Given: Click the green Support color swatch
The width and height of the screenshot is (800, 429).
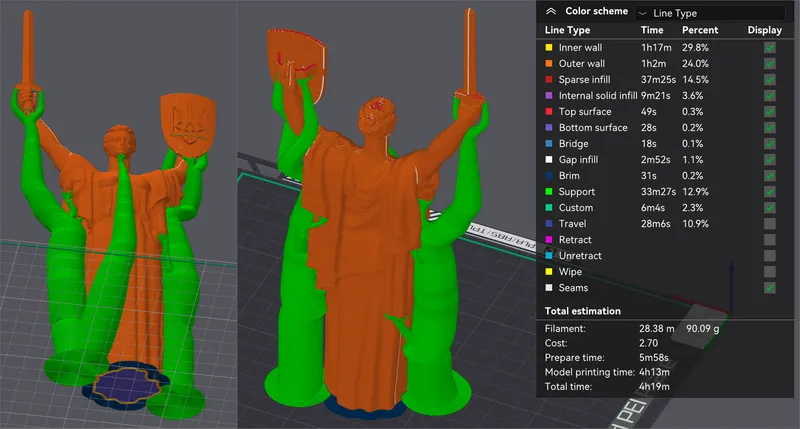Looking at the screenshot, I should [549, 192].
